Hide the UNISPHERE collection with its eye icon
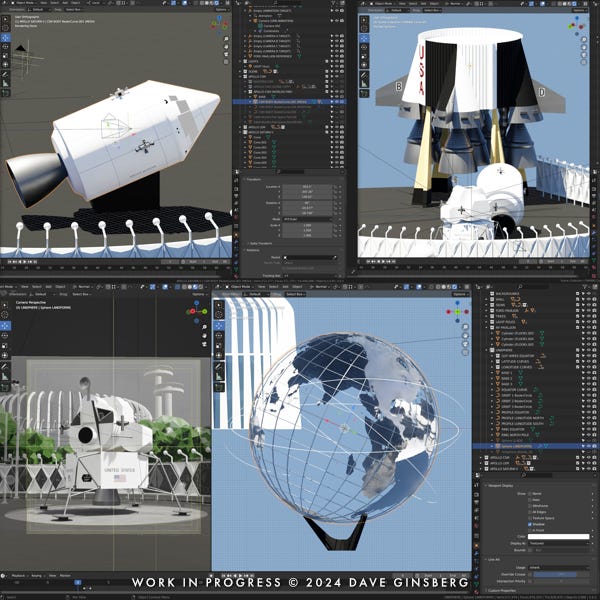600x600 pixels. [x=589, y=350]
